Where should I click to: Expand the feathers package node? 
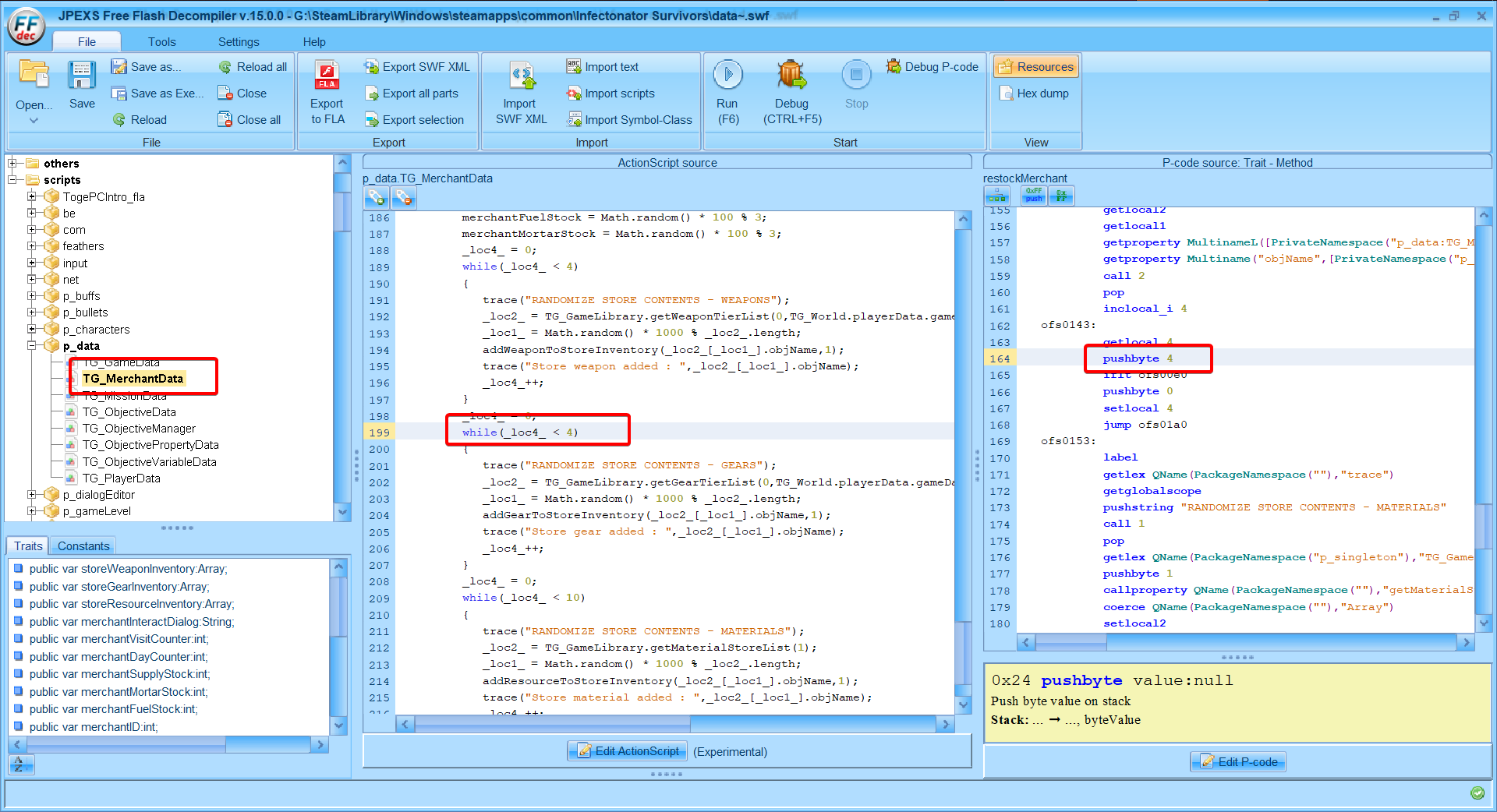(x=32, y=246)
